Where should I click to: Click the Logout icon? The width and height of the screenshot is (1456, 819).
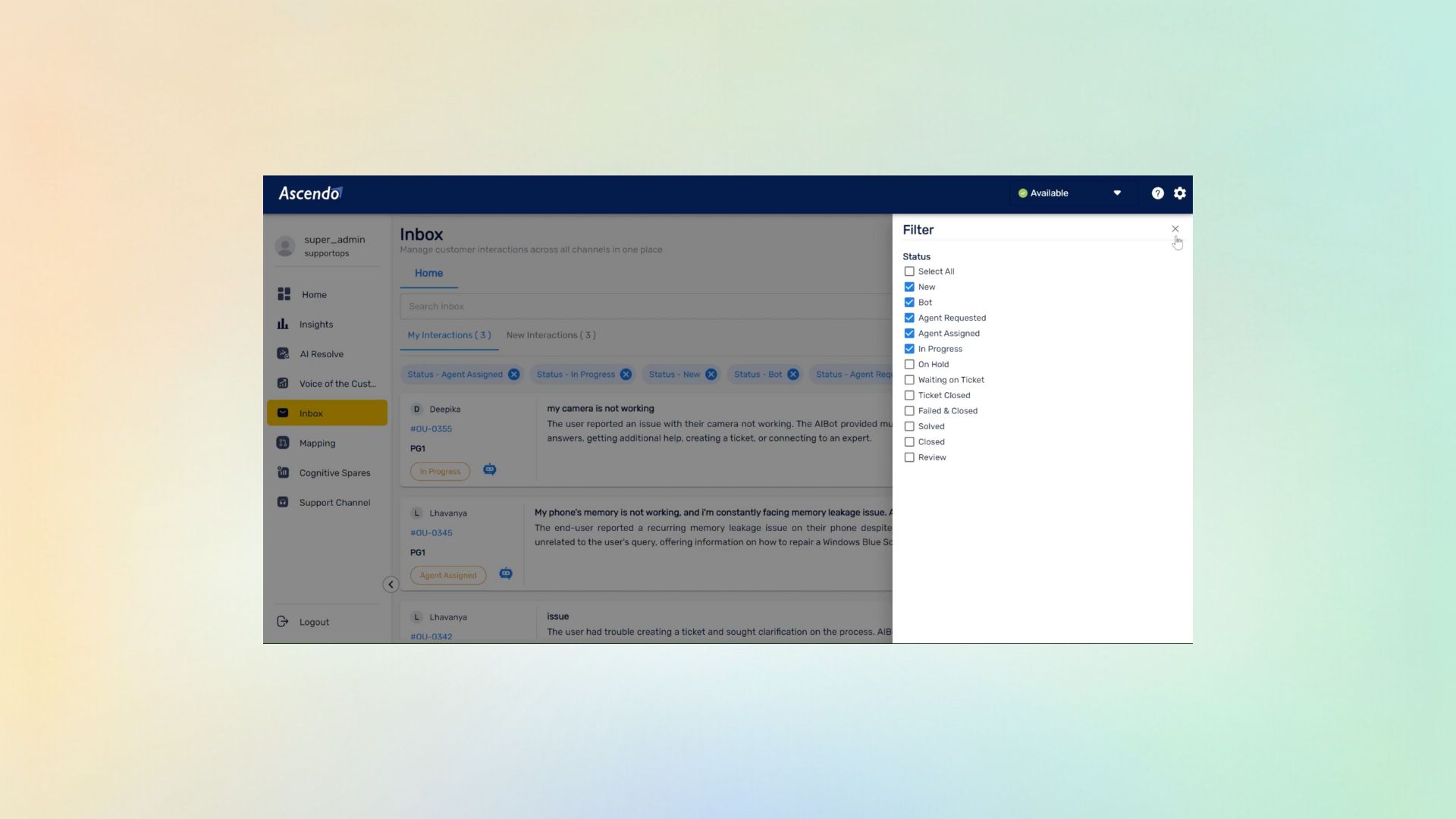[283, 622]
